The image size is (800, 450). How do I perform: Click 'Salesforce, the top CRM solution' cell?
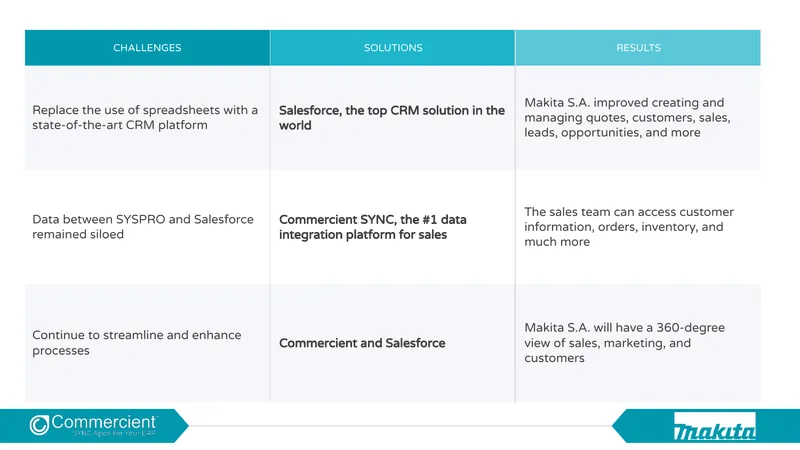point(393,117)
